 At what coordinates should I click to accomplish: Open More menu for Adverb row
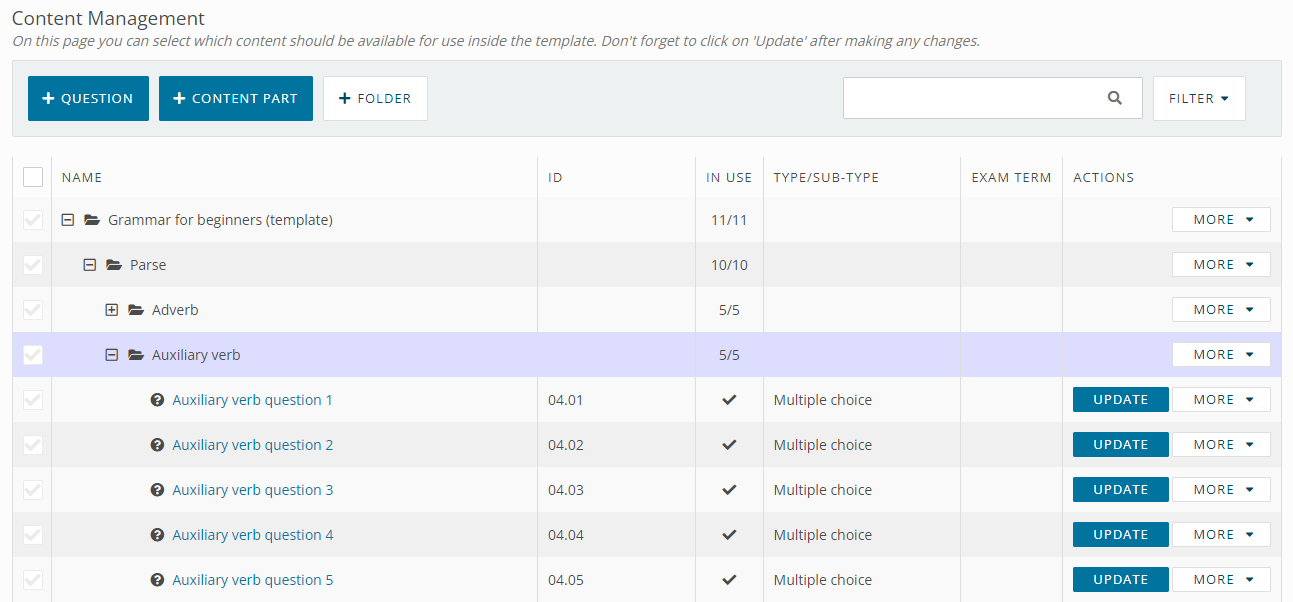coord(1221,310)
